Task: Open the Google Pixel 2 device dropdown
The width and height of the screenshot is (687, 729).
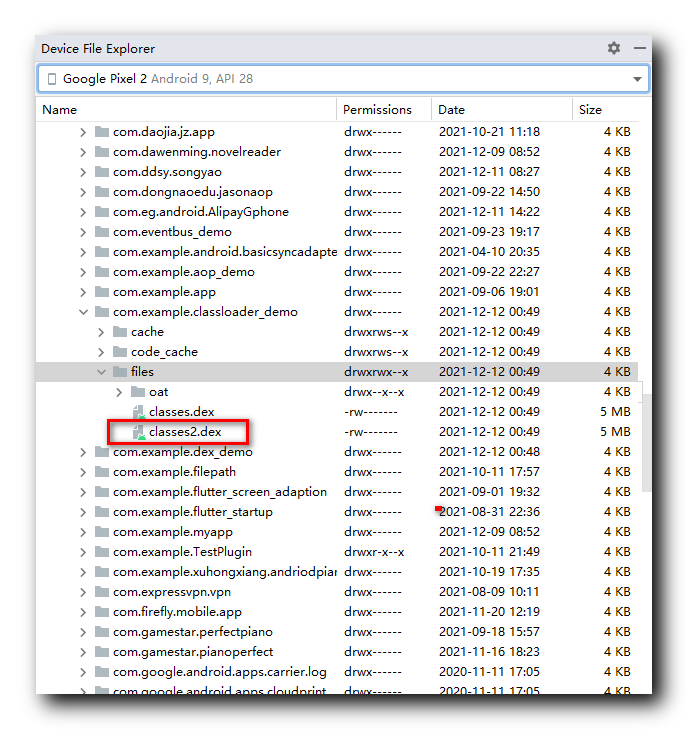Action: (x=637, y=79)
